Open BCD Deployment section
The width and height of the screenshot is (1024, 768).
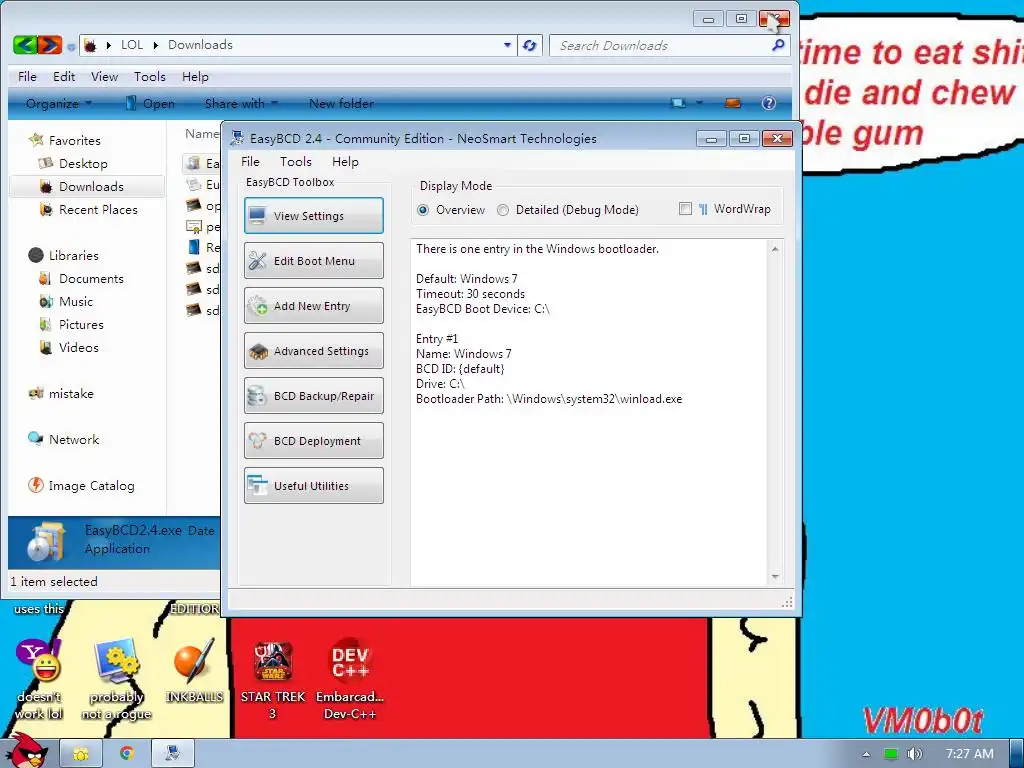tap(313, 441)
